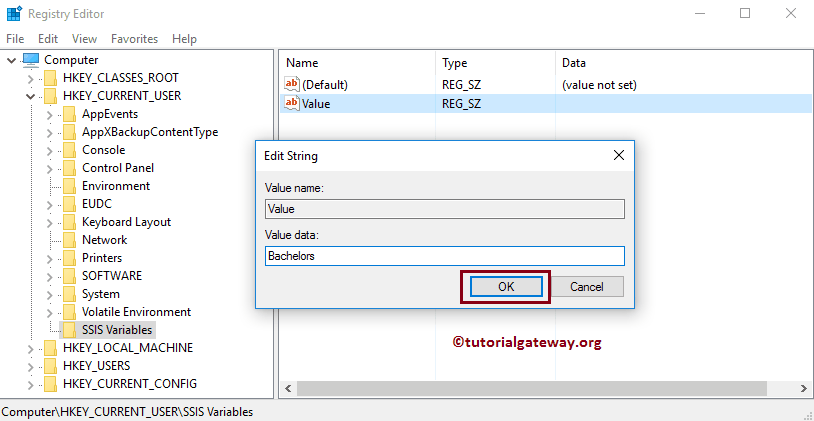Expand the AppEvents key
Screen dimensions: 814x421
point(49,115)
